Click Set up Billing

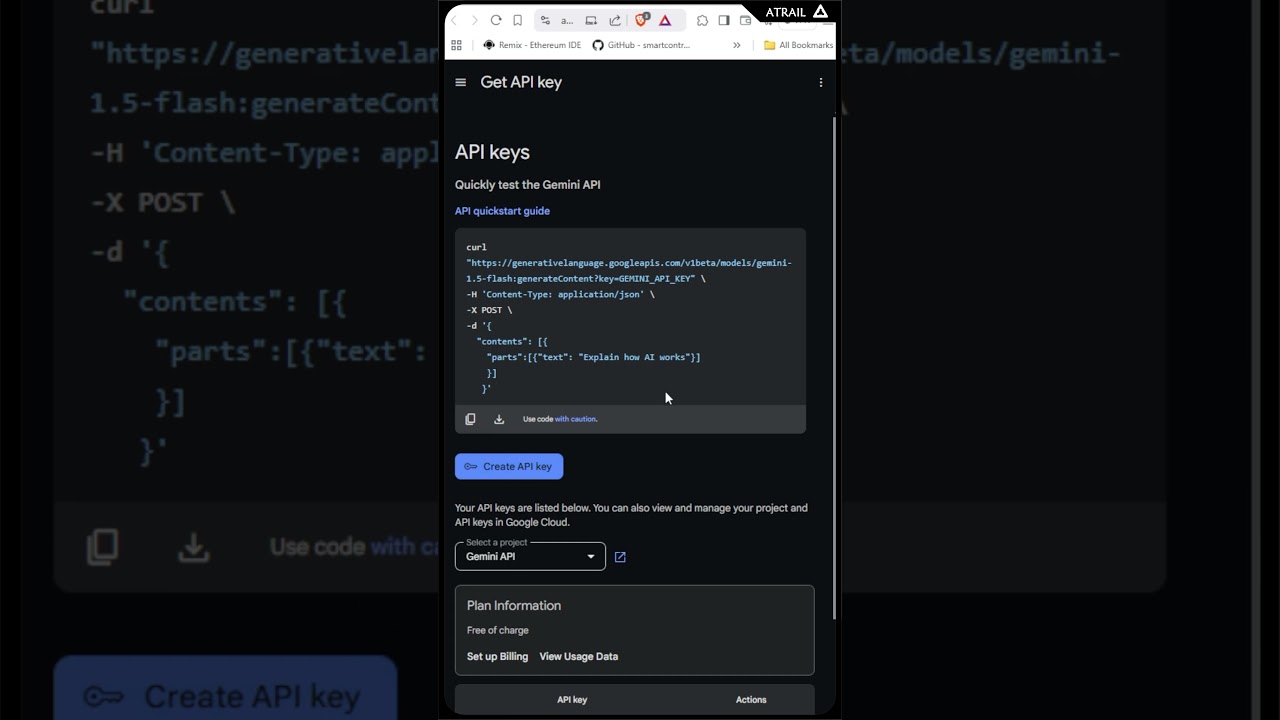coord(497,656)
